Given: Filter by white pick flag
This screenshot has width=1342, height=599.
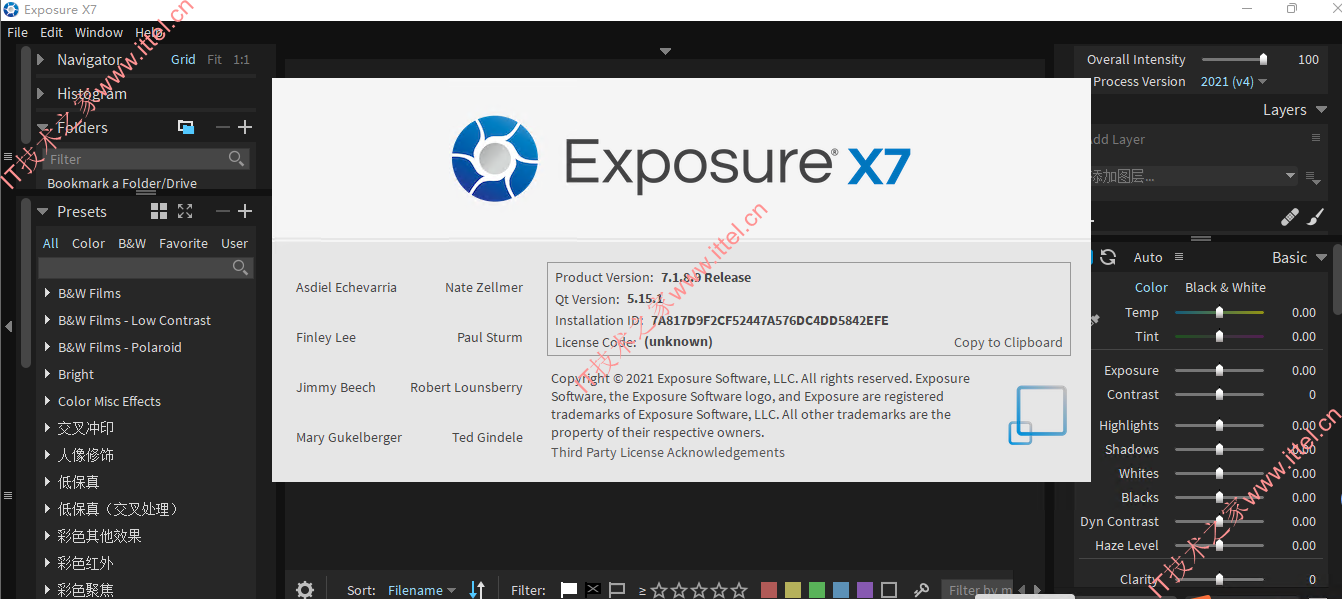Looking at the screenshot, I should tap(568, 590).
